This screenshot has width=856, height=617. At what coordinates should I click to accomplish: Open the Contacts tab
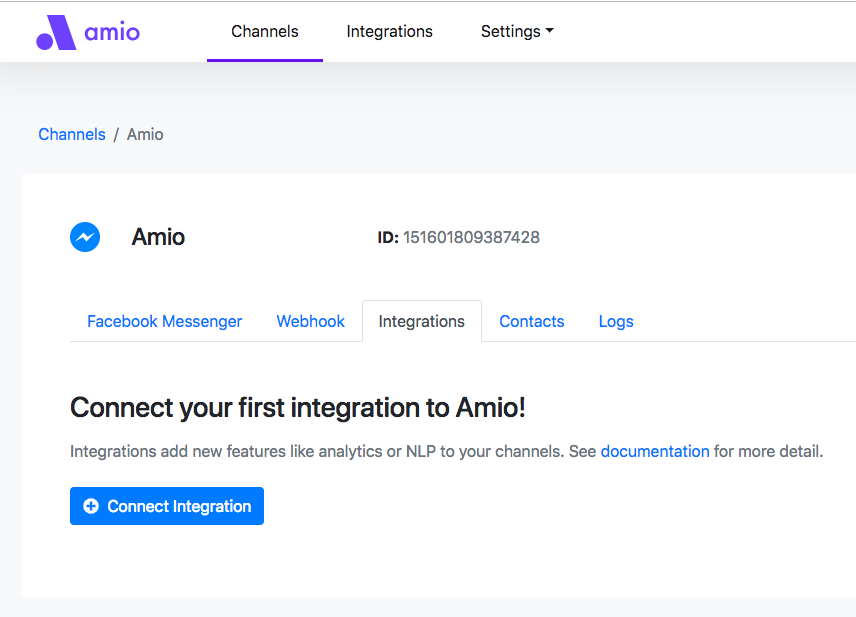click(532, 322)
